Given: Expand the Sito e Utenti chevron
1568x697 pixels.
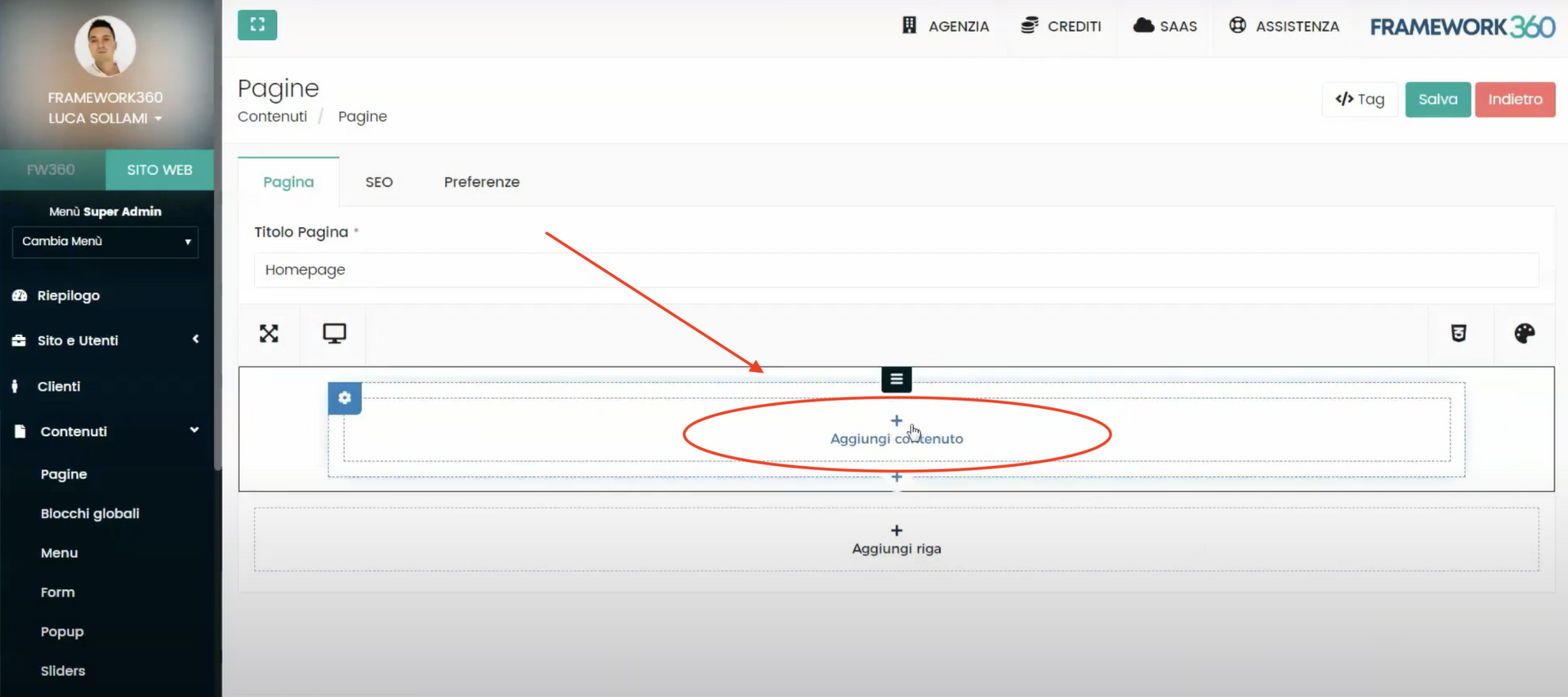Looking at the screenshot, I should pos(195,339).
